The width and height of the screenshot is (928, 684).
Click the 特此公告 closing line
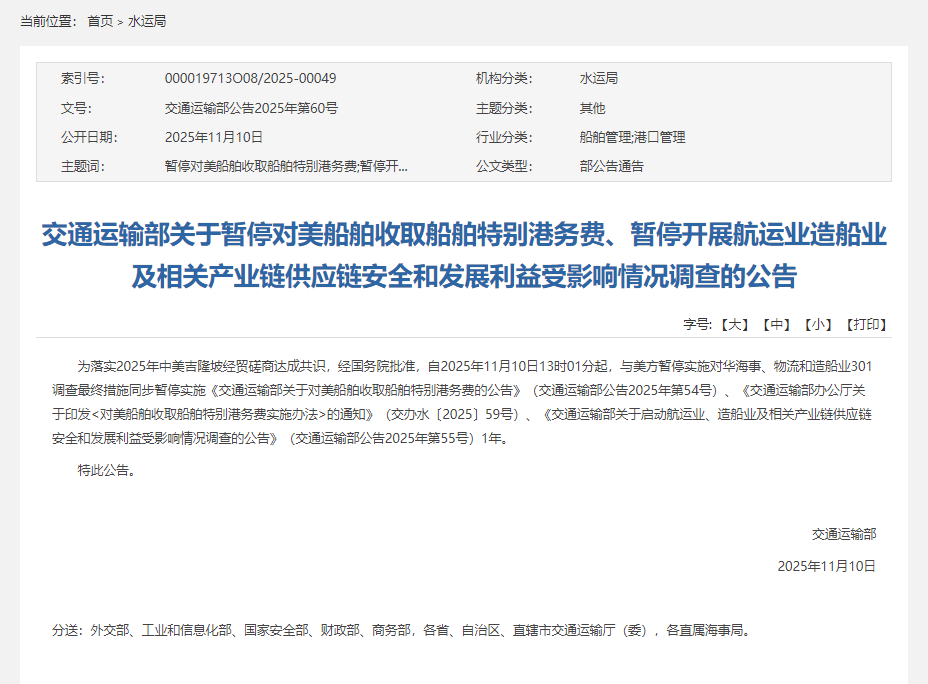point(106,470)
